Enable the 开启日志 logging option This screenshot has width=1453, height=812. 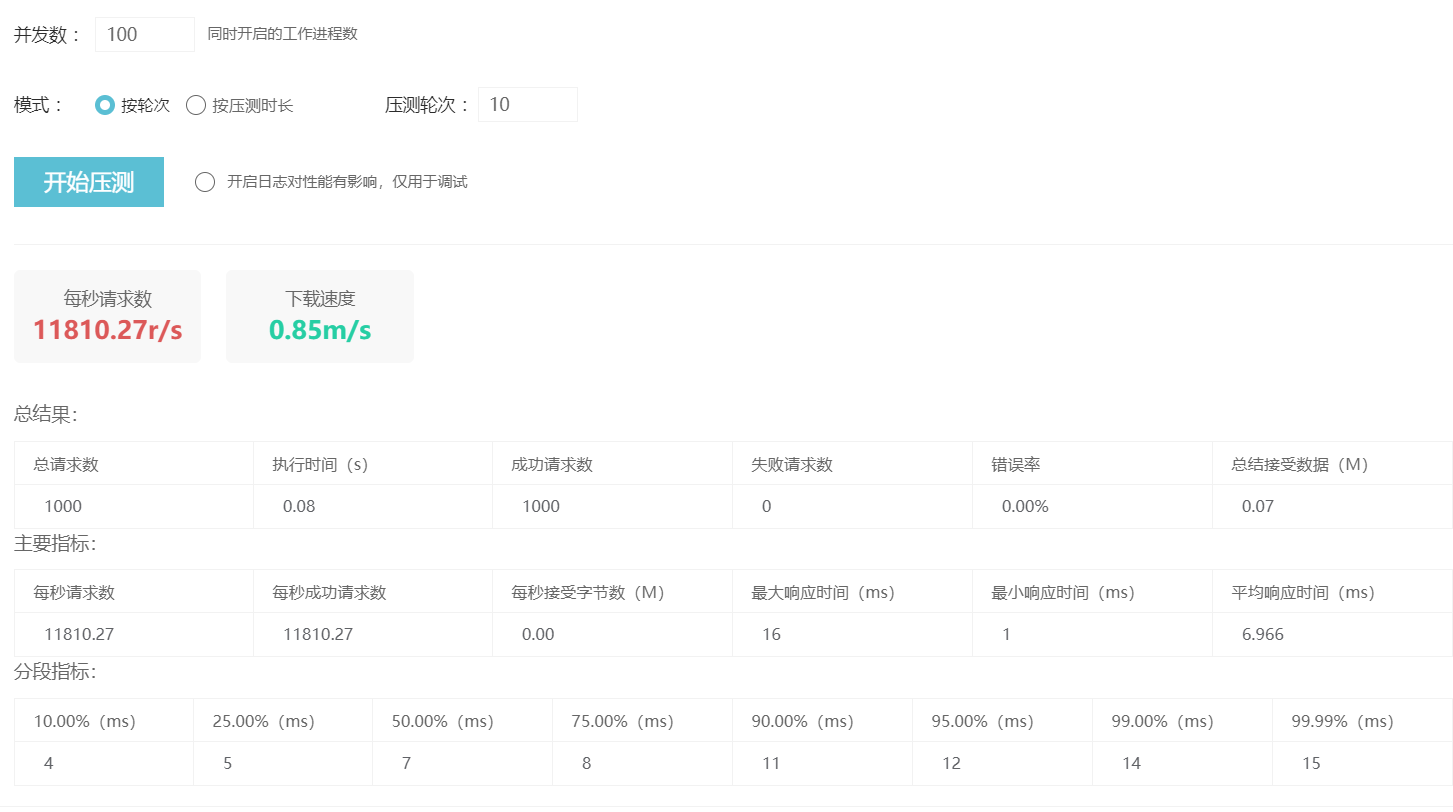click(205, 182)
